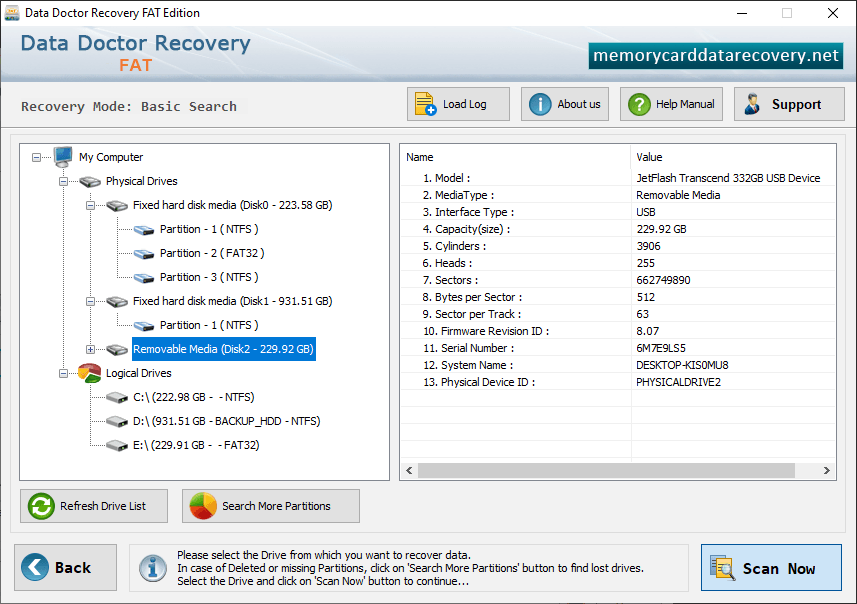Click the C:\ drive icon
The height and width of the screenshot is (604, 857).
tap(117, 398)
